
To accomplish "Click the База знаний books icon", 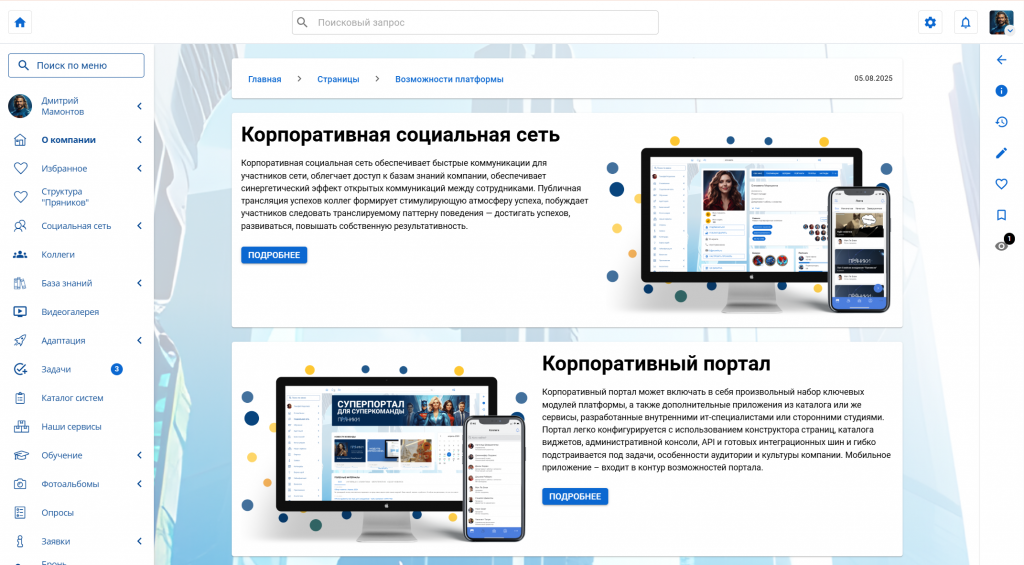I will pyautogui.click(x=20, y=283).
